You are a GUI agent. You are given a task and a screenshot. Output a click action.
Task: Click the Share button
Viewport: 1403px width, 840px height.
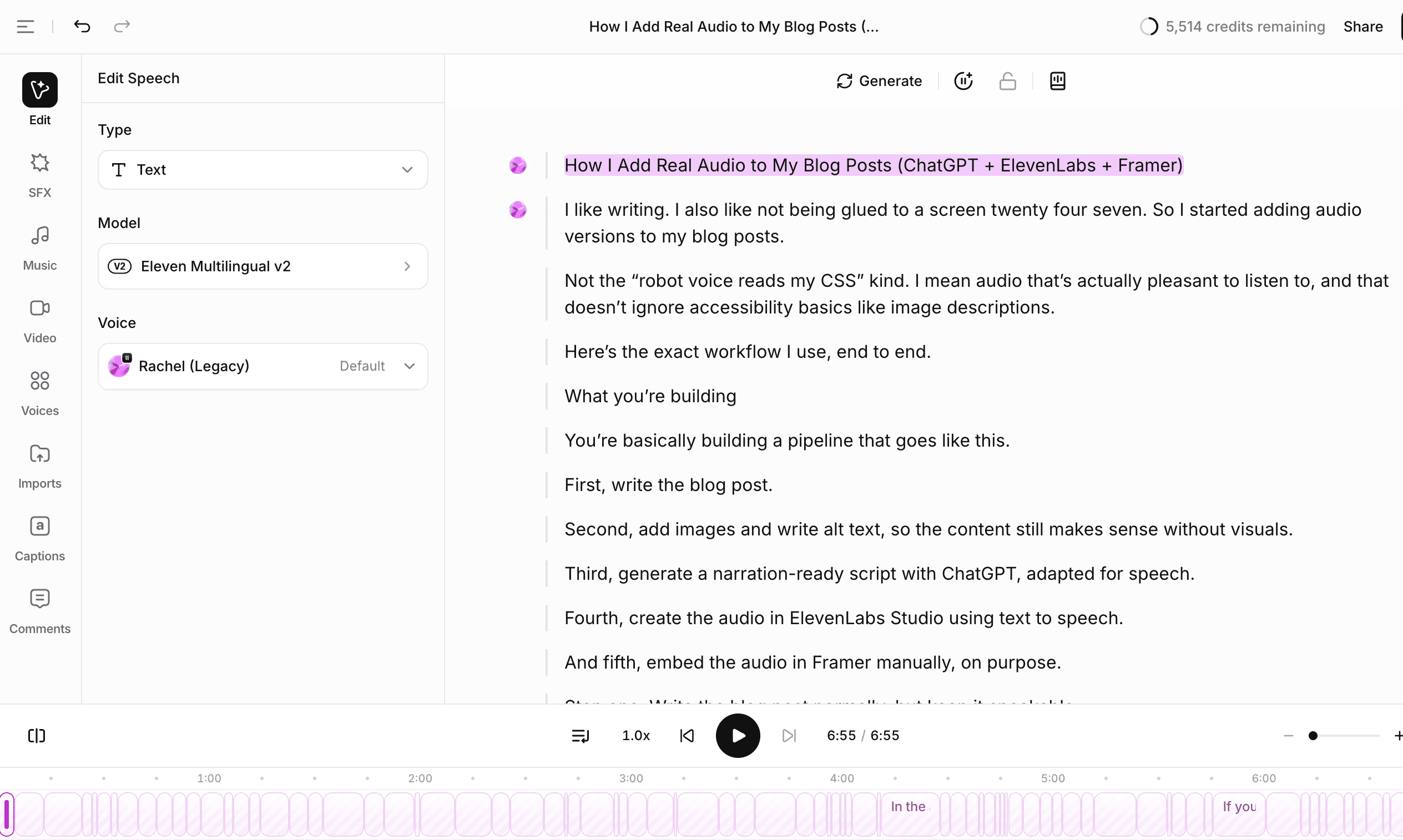tap(1363, 26)
